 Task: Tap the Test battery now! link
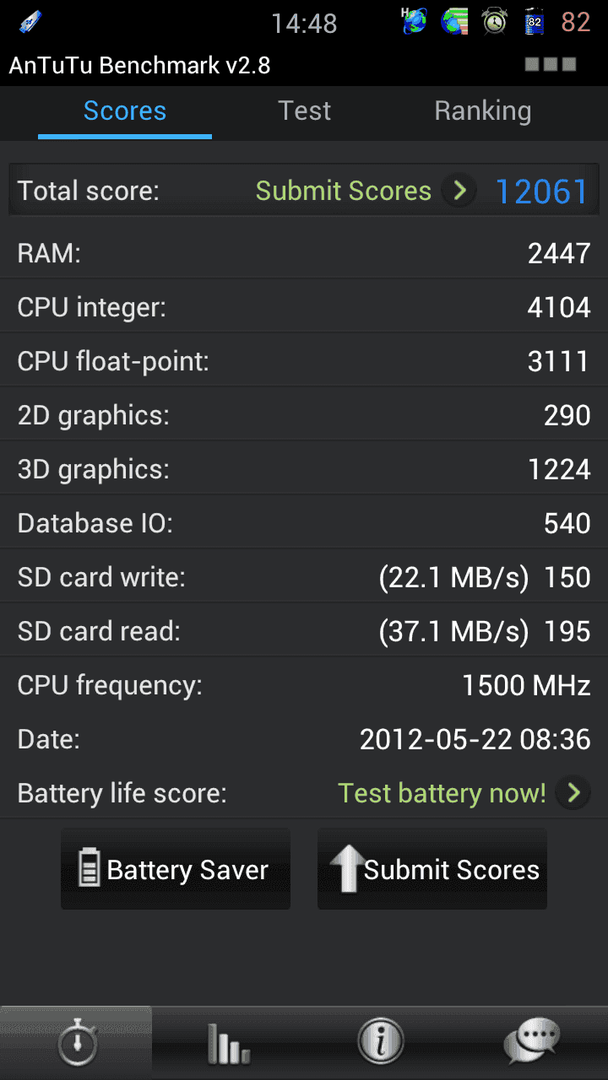(x=441, y=793)
